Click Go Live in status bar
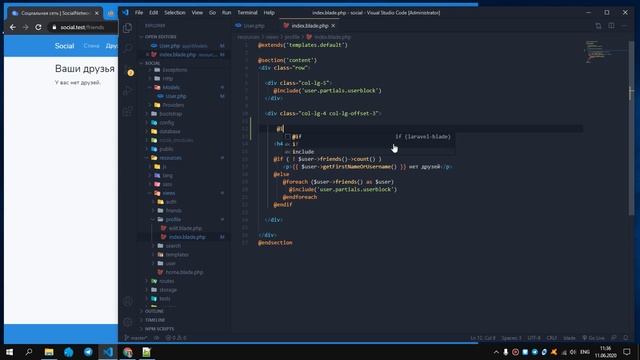Viewport: 640px width, 360px height. pyautogui.click(x=593, y=338)
